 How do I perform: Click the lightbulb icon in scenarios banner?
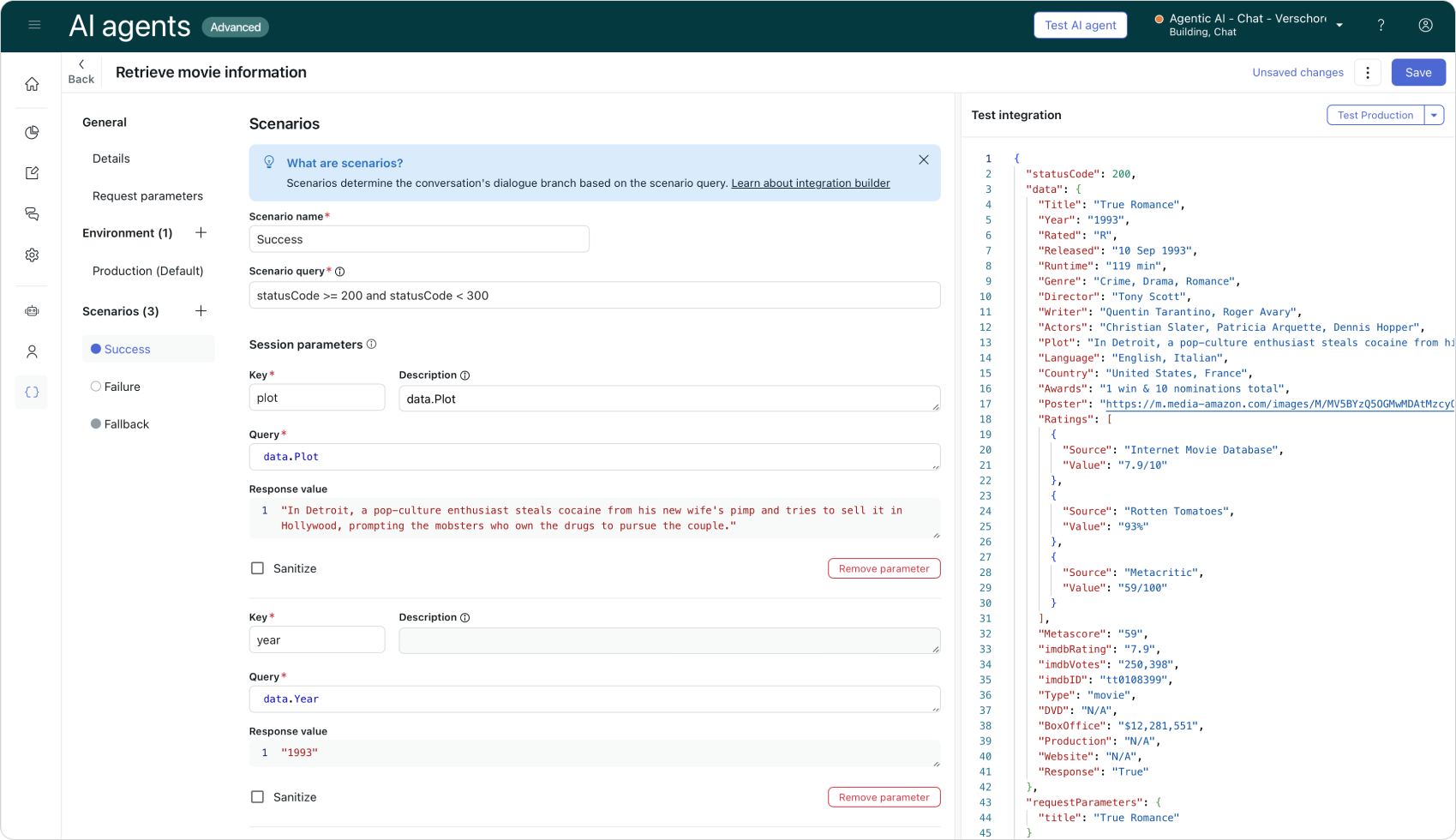269,162
